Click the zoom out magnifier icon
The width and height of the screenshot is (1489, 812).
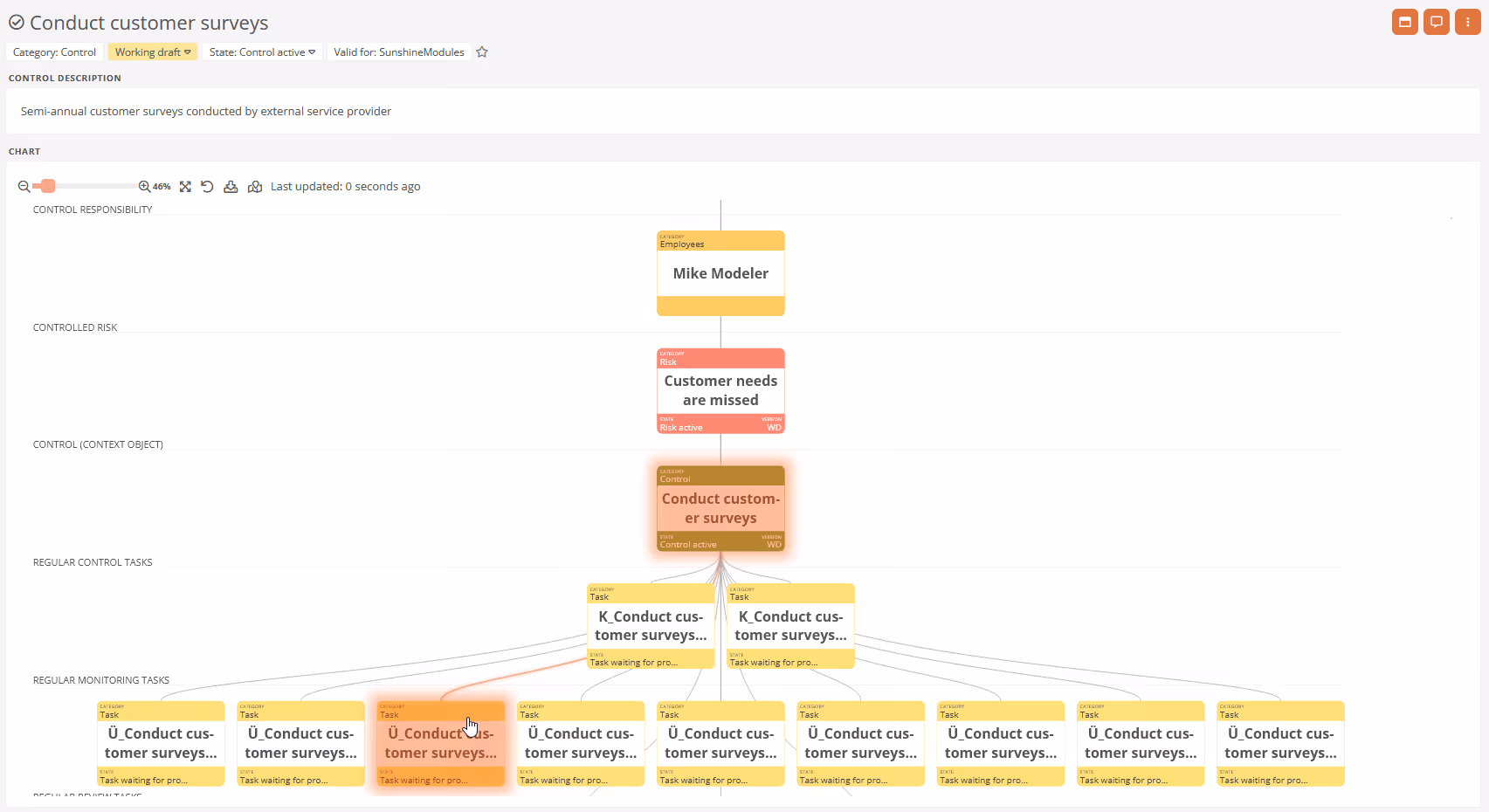(x=24, y=187)
